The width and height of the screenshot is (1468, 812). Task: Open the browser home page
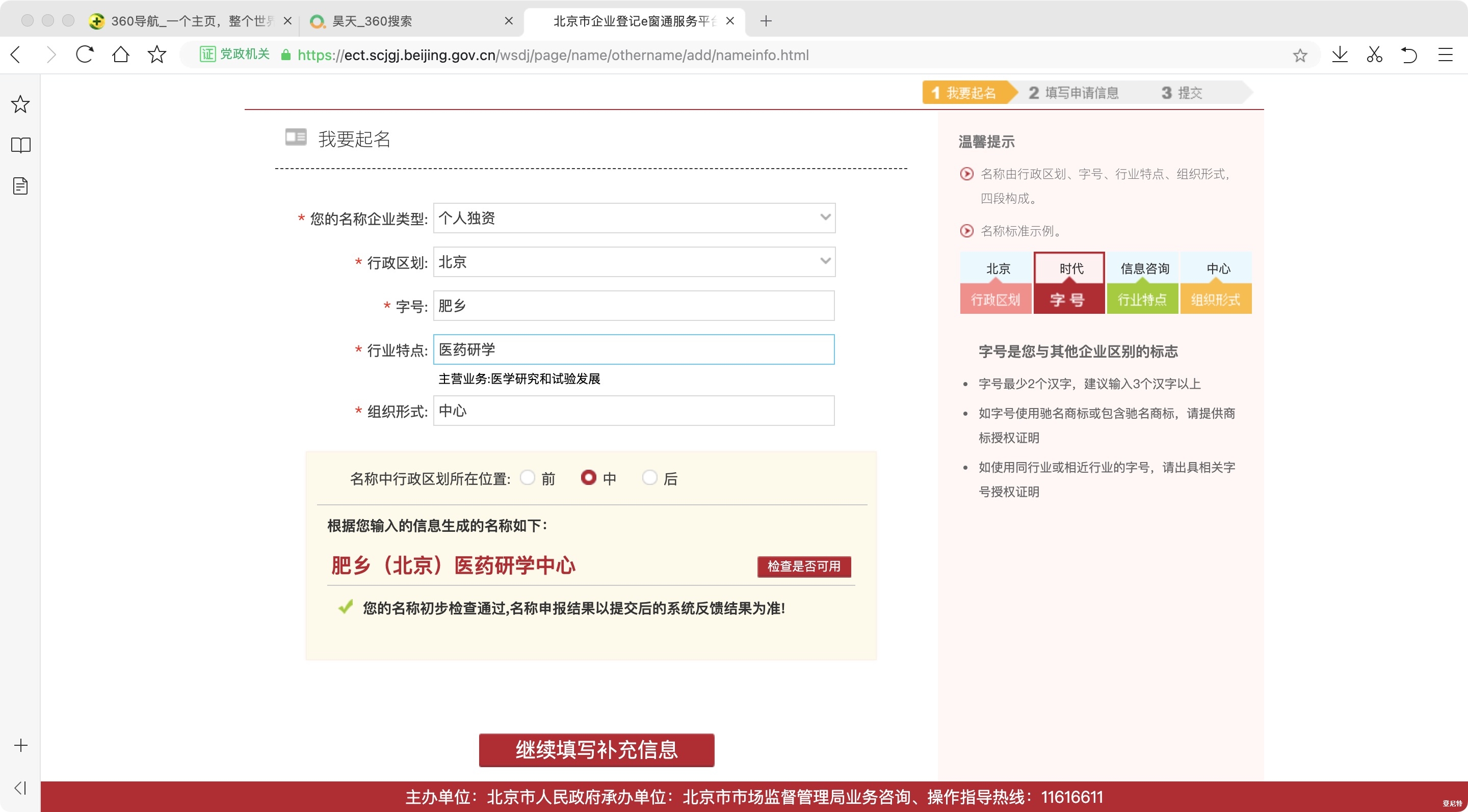(121, 55)
